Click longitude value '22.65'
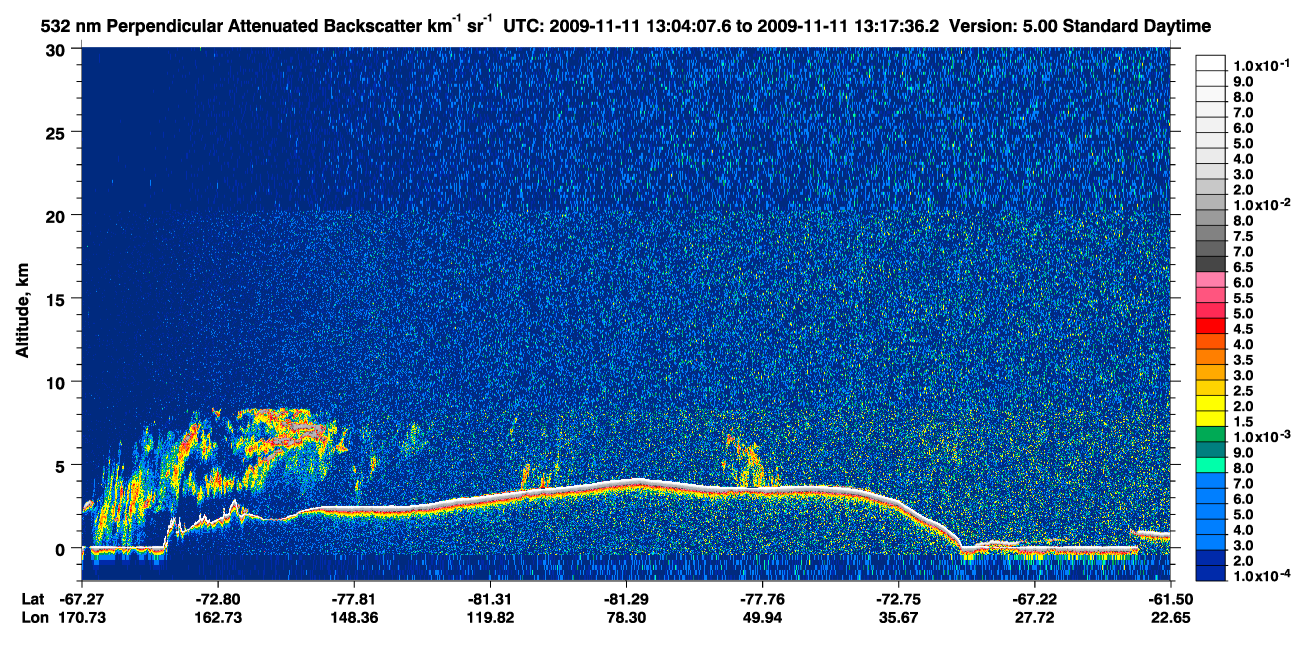 pos(1170,618)
